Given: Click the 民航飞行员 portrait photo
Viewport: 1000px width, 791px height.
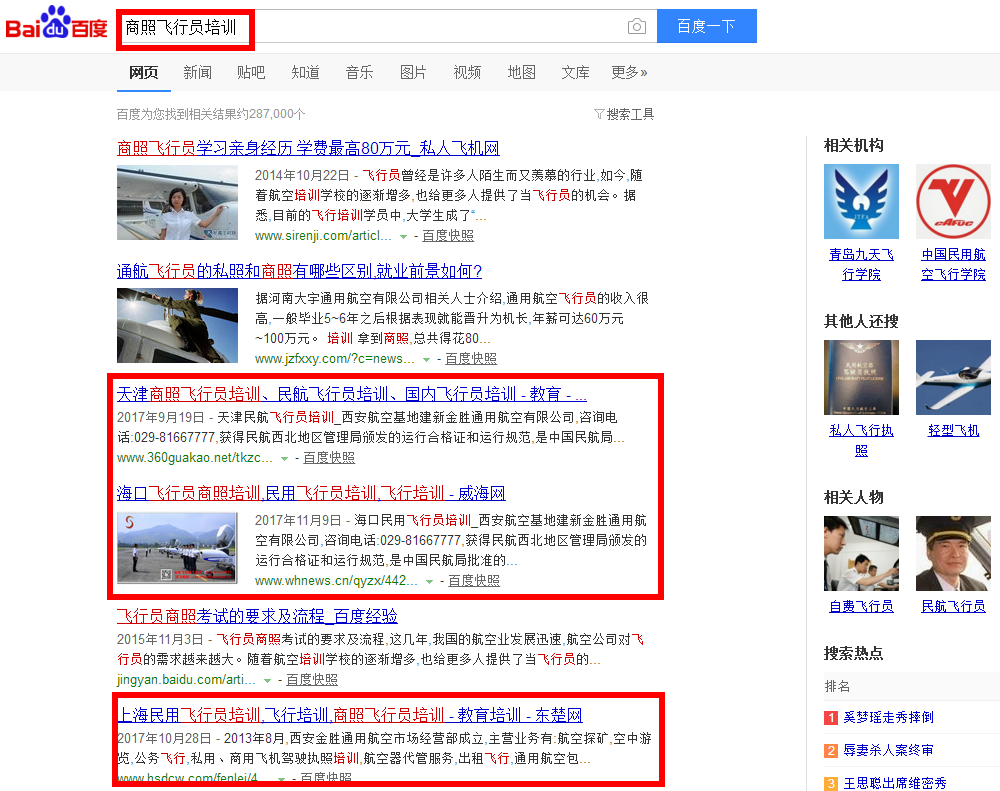Looking at the screenshot, I should click(x=953, y=554).
